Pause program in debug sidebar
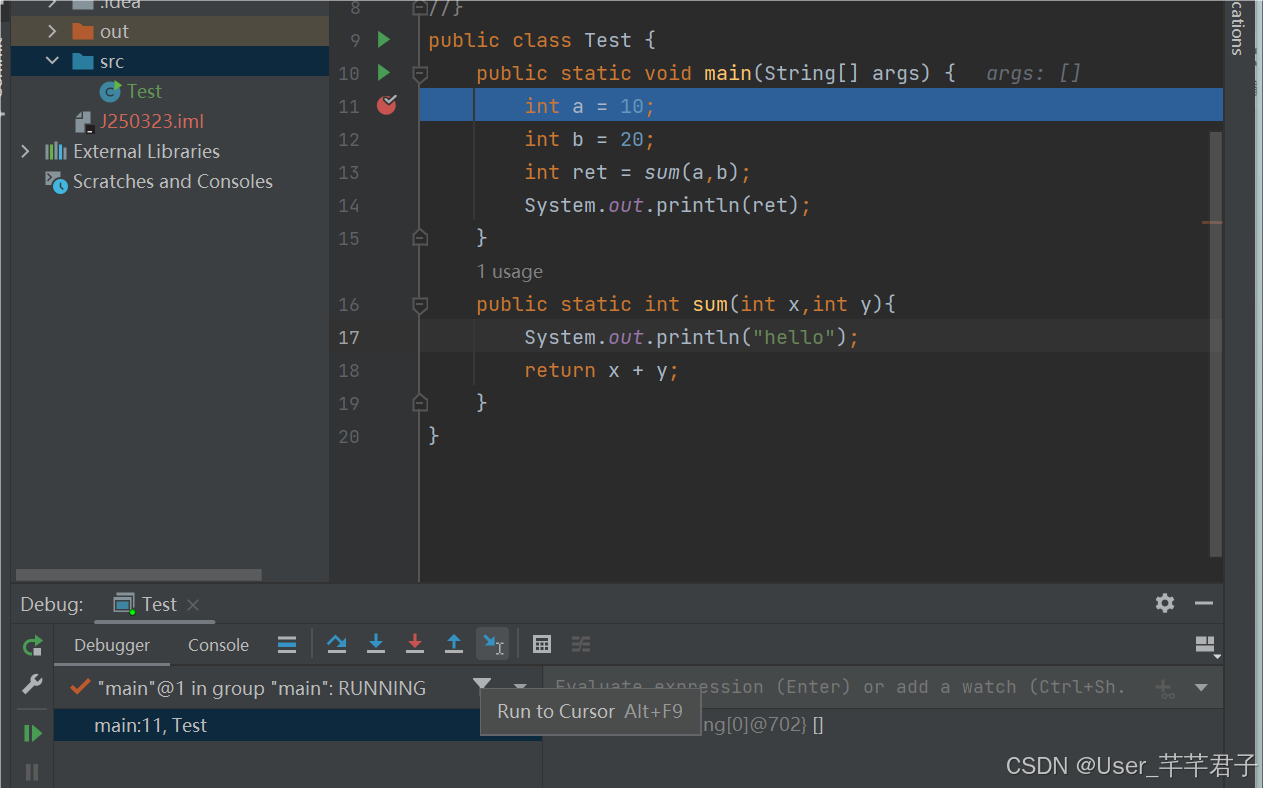The height and width of the screenshot is (788, 1263). [x=32, y=771]
